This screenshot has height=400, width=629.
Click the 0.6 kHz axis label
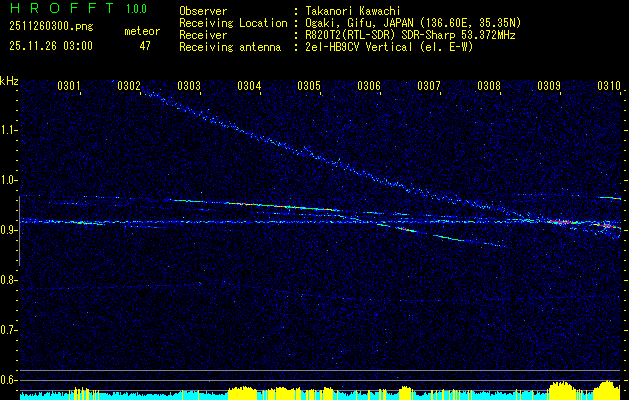7,380
